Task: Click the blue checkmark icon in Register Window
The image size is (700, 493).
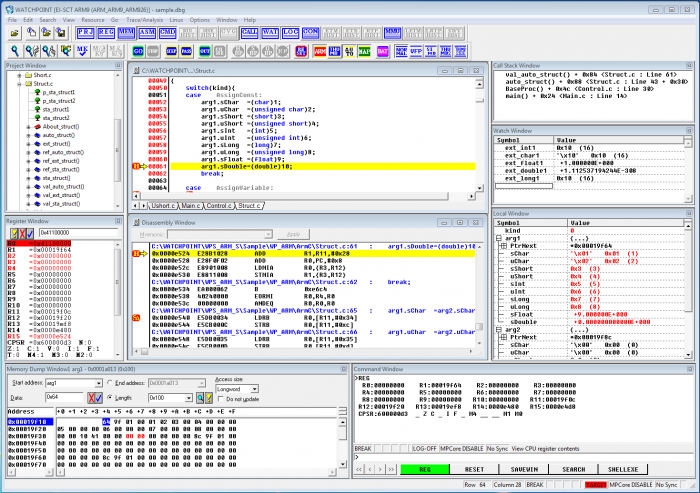Action: coord(30,233)
